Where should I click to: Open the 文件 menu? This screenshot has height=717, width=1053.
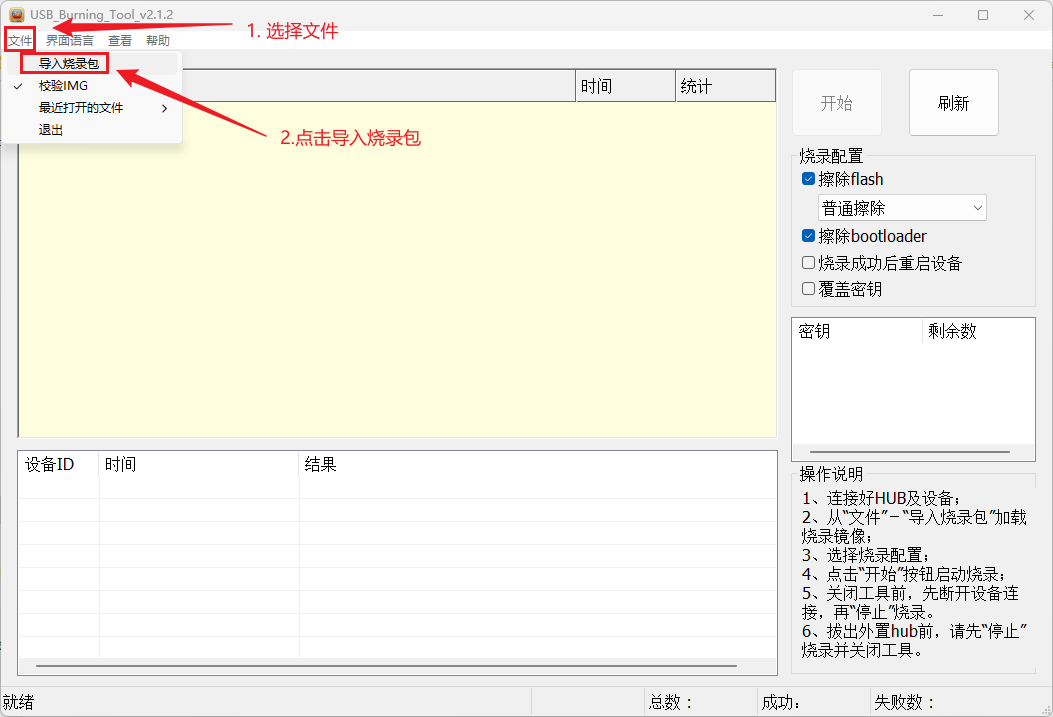[x=20, y=41]
